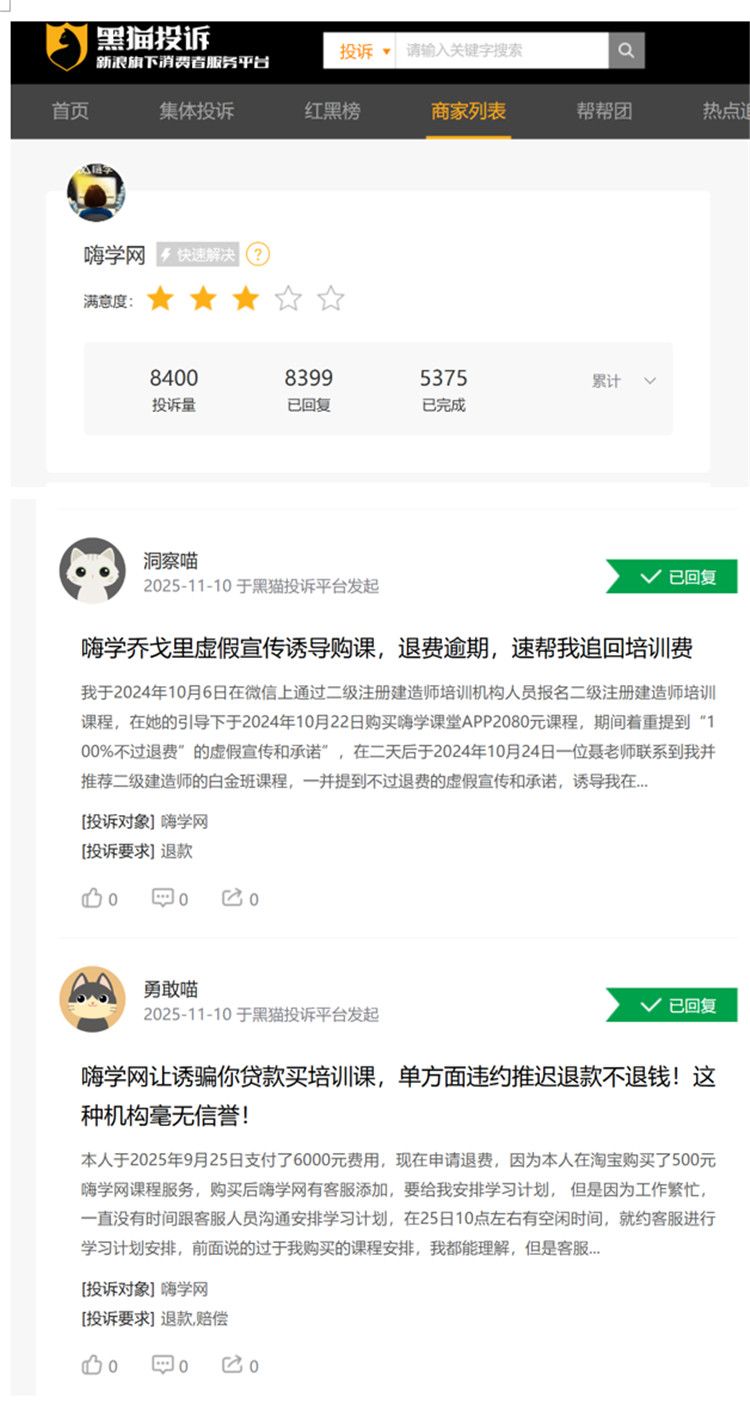This screenshot has width=750, height=1422.
Task: Click the third satisfaction star
Action: (x=245, y=298)
